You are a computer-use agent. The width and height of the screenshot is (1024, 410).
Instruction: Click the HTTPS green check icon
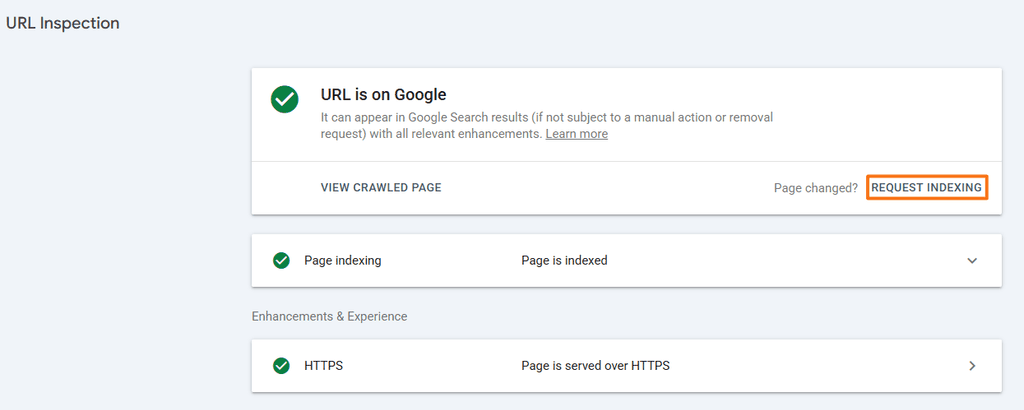[x=281, y=366]
